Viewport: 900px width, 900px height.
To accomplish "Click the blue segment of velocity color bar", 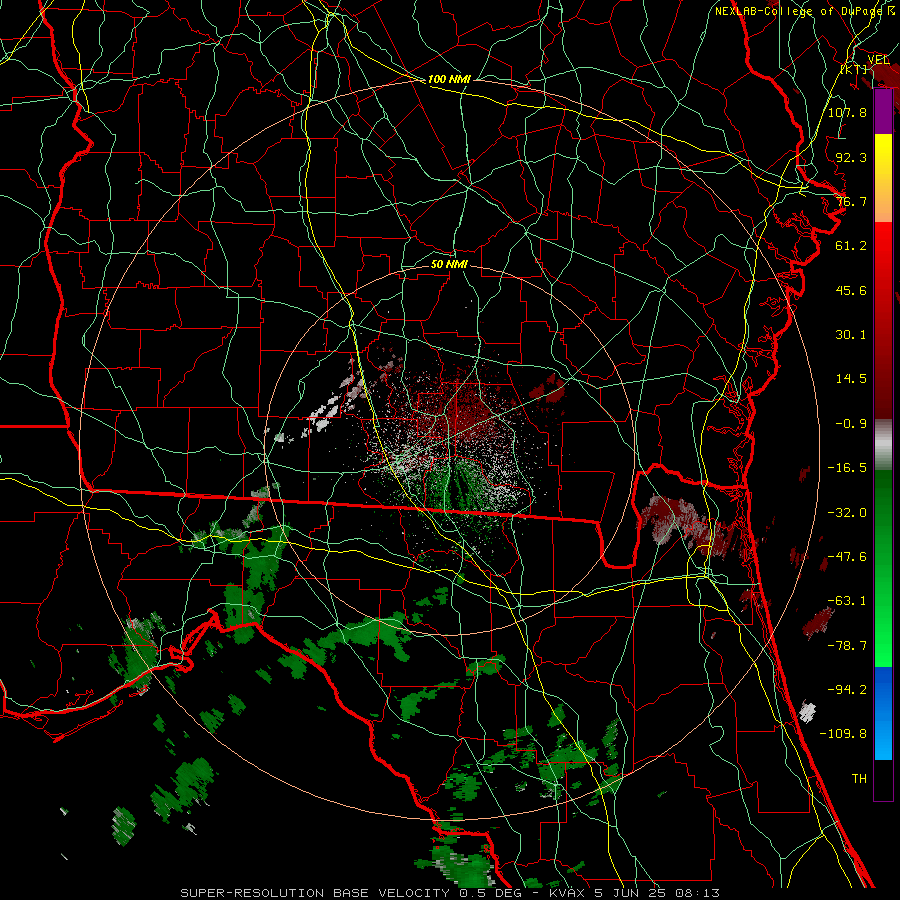I will point(883,713).
